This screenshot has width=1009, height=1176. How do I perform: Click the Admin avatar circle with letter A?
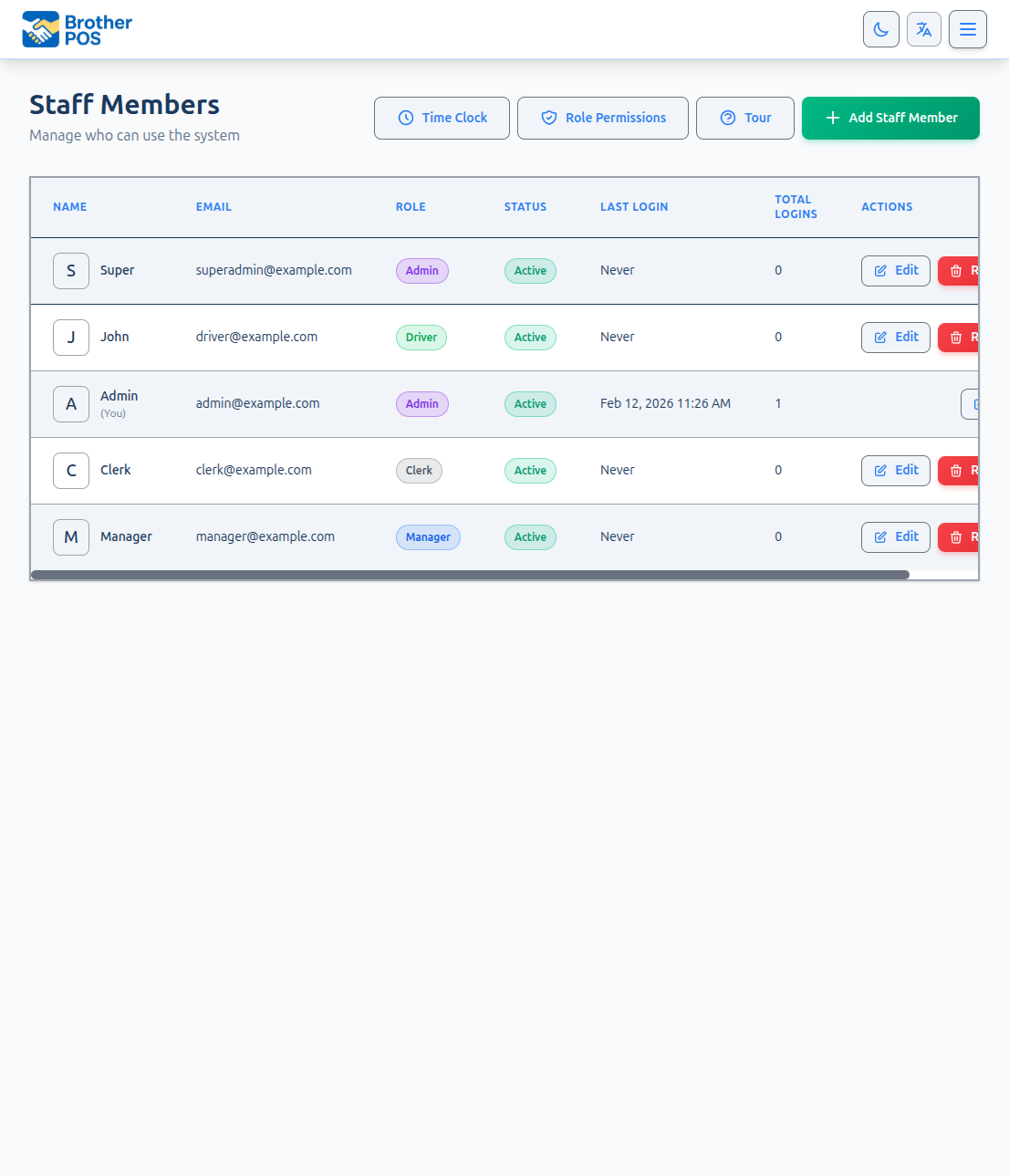point(70,403)
